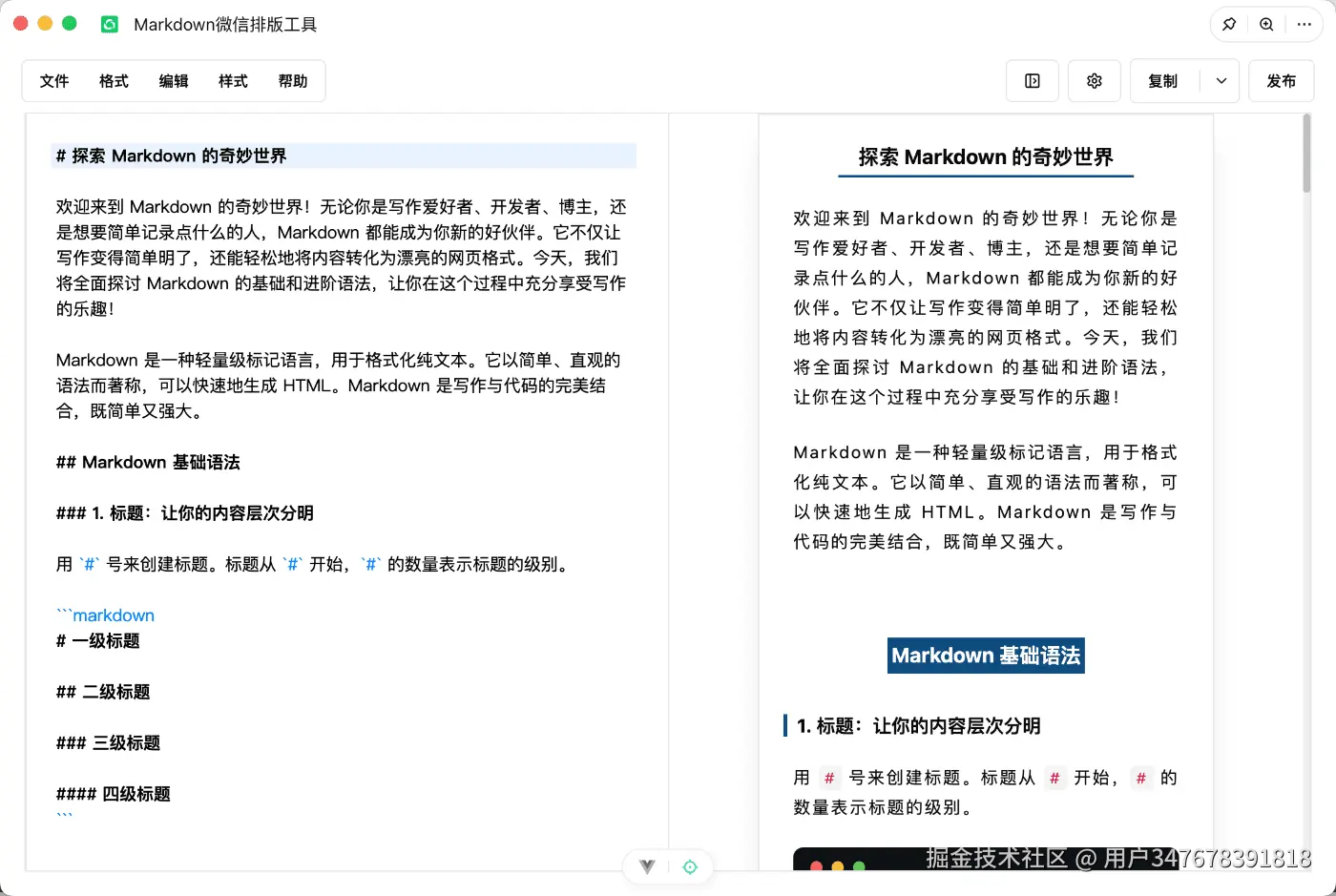1336x896 pixels.
Task: Click the zoom magnifier icon
Action: [x=1266, y=25]
